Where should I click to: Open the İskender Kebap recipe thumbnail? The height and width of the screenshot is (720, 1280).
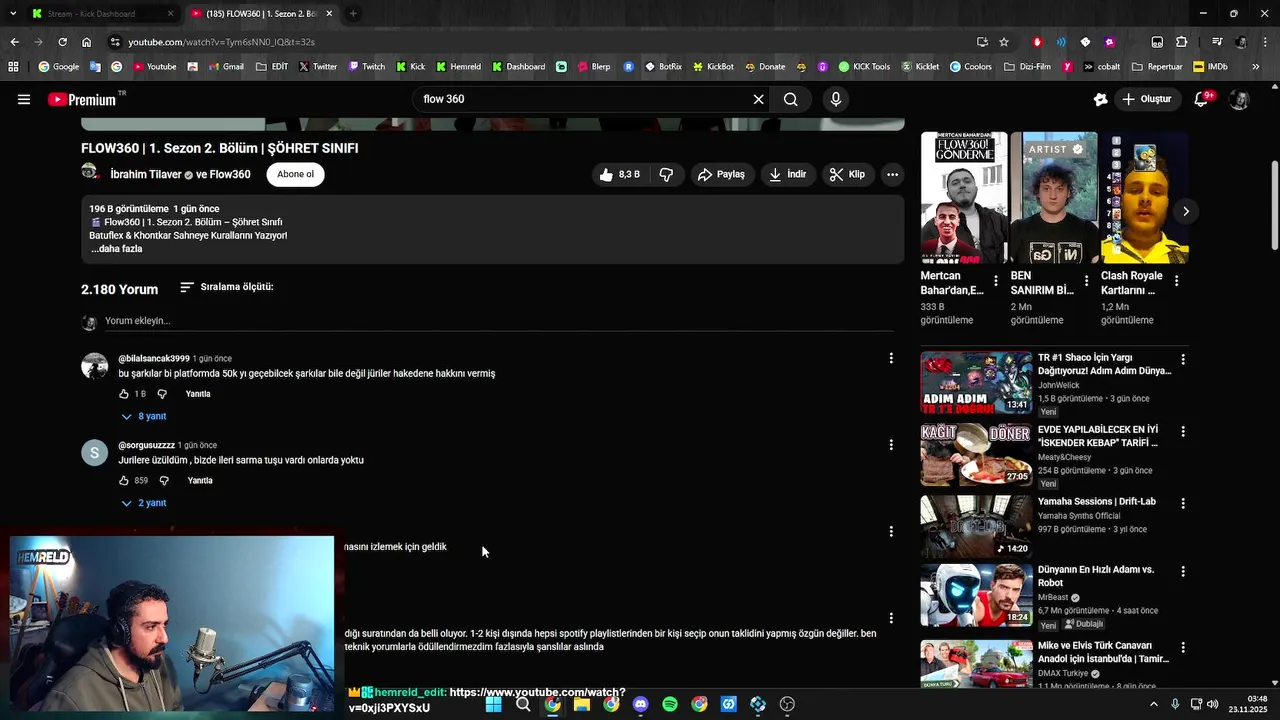(976, 454)
